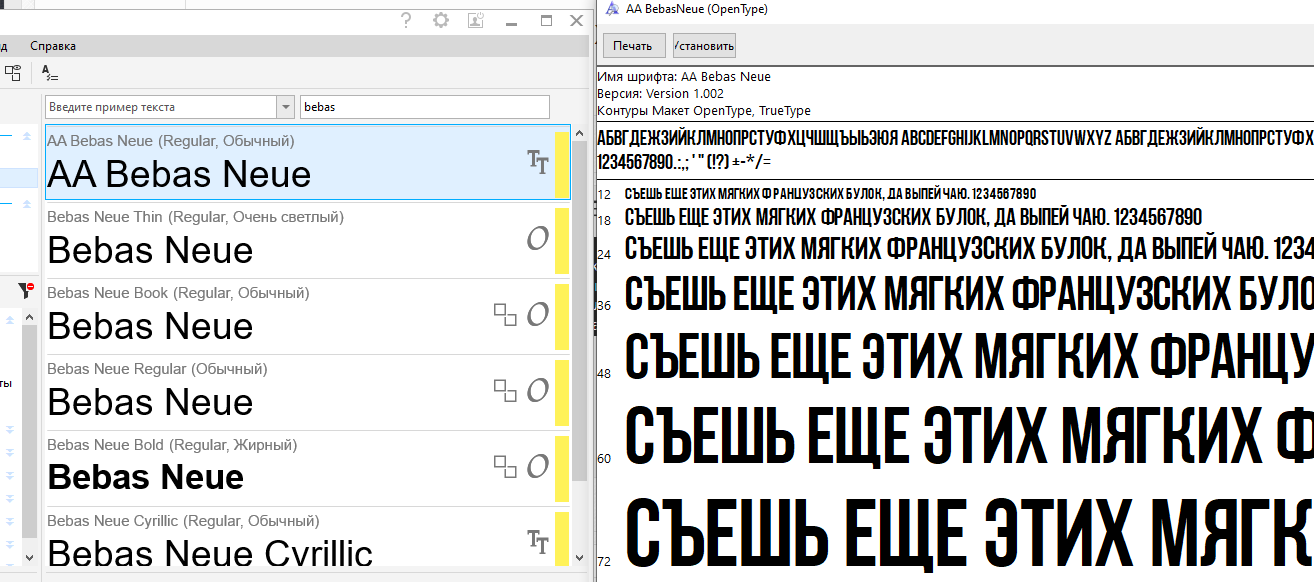Click the Введите пример текста input field

tap(161, 107)
